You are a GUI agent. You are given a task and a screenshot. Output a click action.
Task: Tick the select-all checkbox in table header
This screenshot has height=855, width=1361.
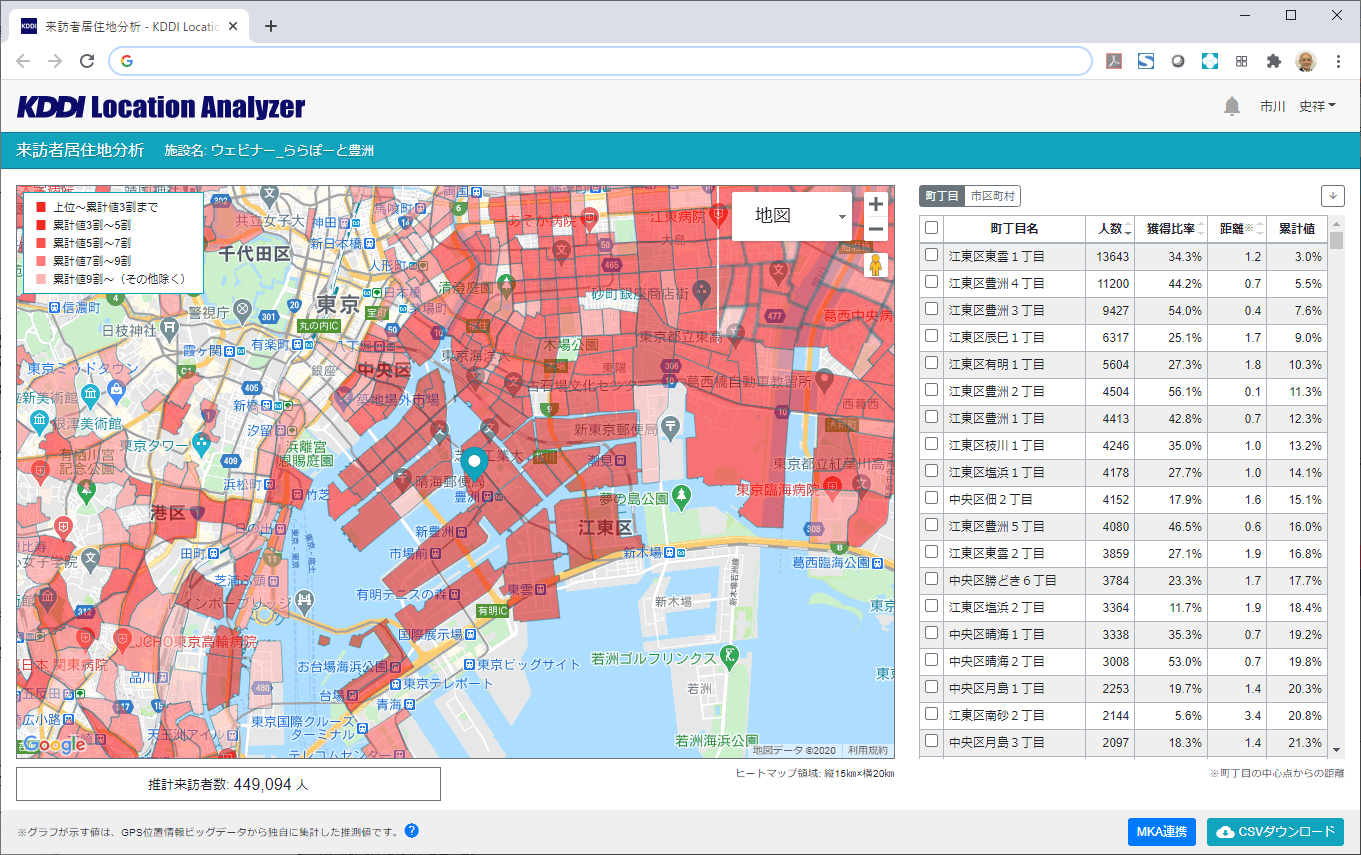pyautogui.click(x=932, y=228)
